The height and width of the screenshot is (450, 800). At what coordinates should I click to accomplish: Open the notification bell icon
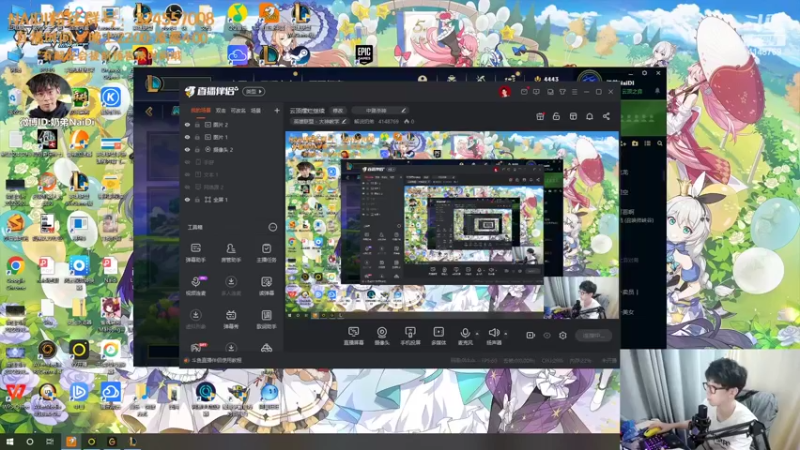click(x=589, y=116)
